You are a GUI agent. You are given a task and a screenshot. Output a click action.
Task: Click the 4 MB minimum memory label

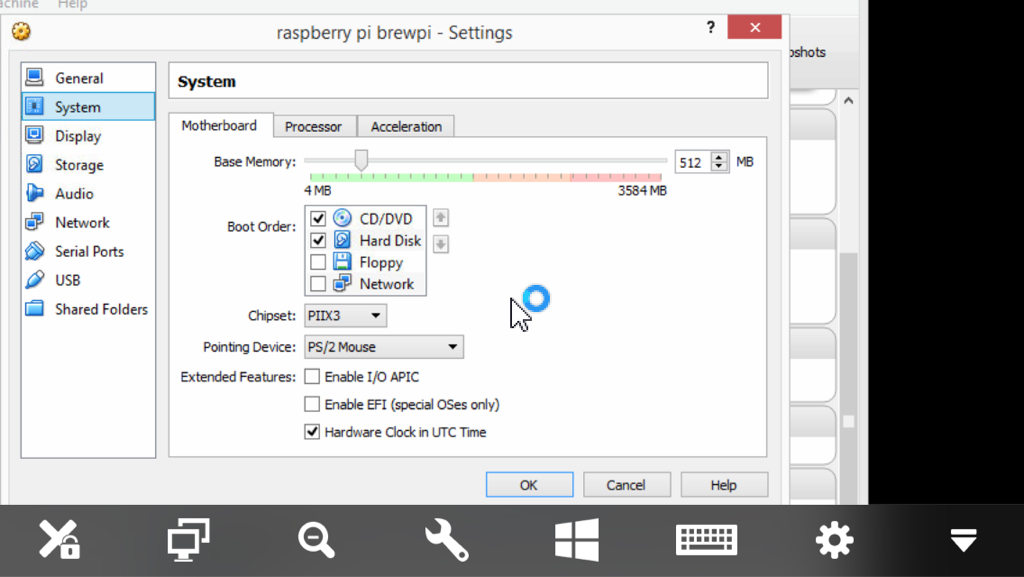pyautogui.click(x=318, y=191)
